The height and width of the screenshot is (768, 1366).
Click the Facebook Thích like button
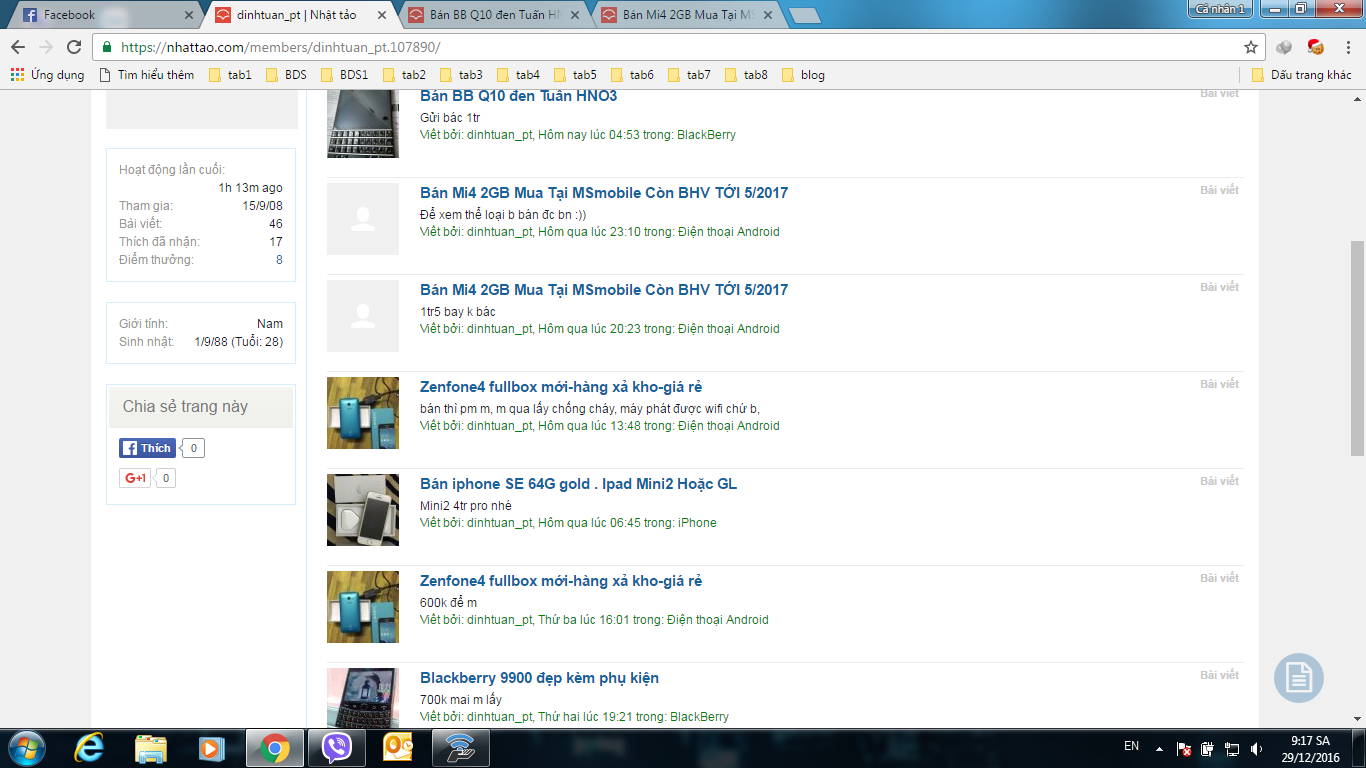tap(147, 448)
